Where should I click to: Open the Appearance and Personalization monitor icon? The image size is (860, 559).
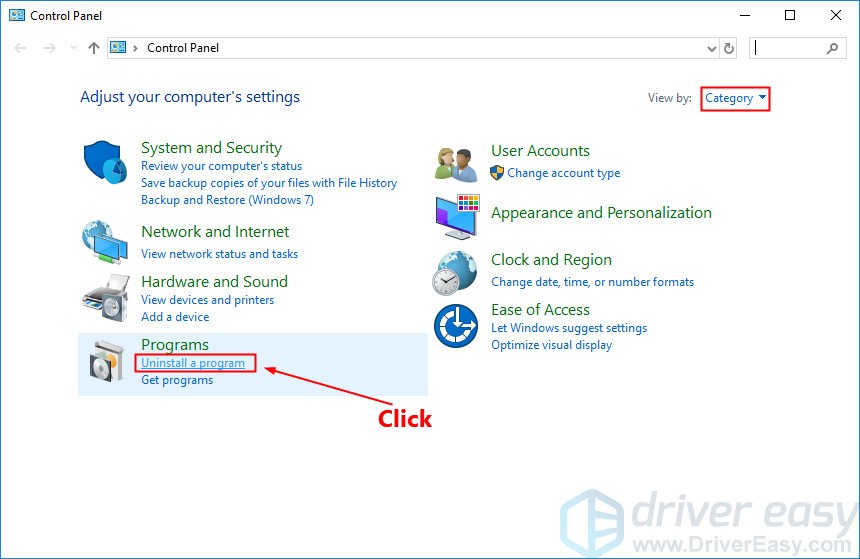[x=456, y=216]
